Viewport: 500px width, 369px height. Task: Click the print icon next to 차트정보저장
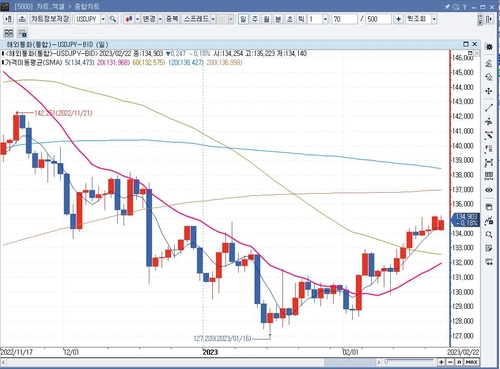click(x=22, y=19)
